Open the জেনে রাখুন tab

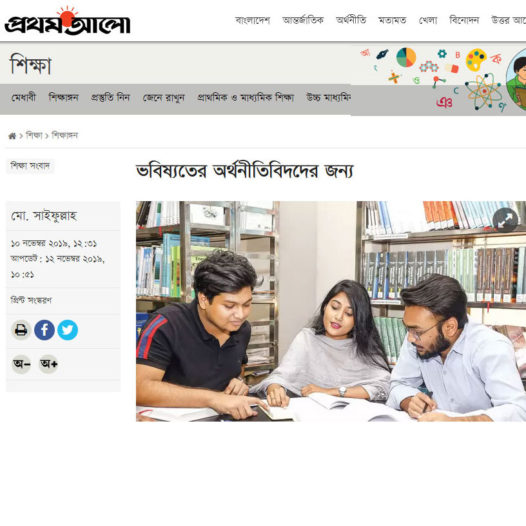[x=164, y=98]
